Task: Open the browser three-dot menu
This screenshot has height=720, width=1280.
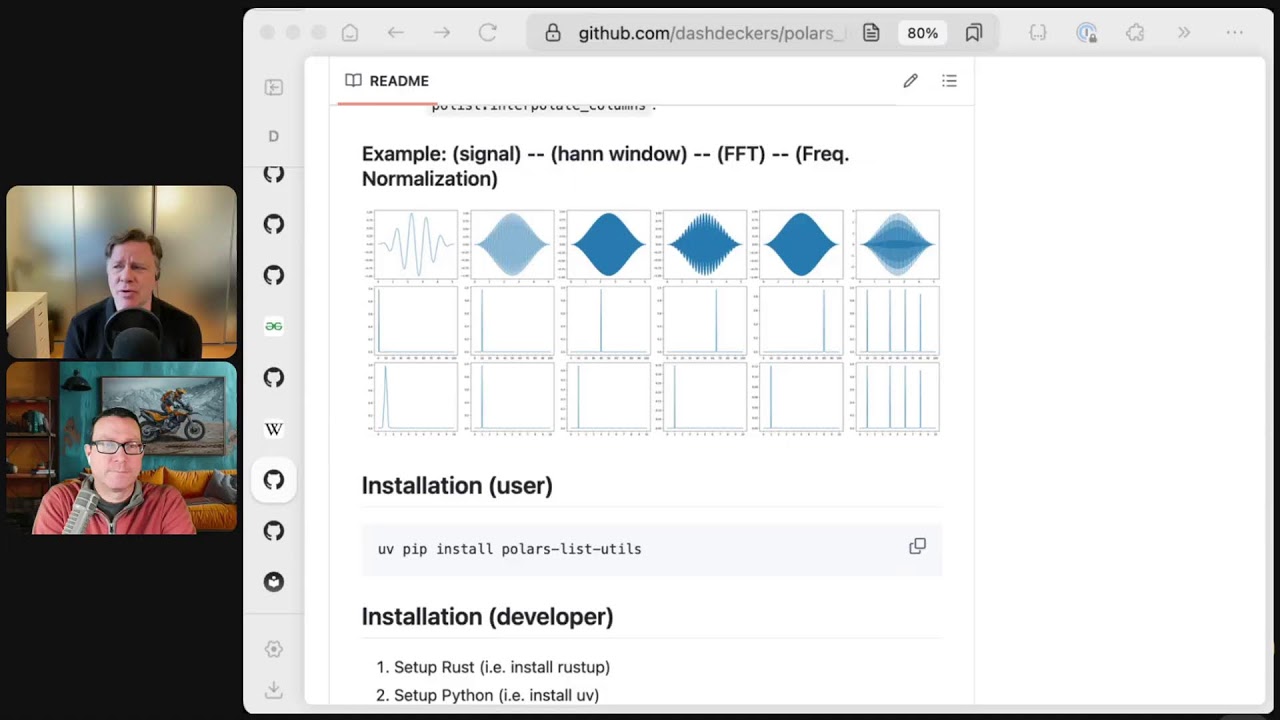Action: pos(1234,33)
